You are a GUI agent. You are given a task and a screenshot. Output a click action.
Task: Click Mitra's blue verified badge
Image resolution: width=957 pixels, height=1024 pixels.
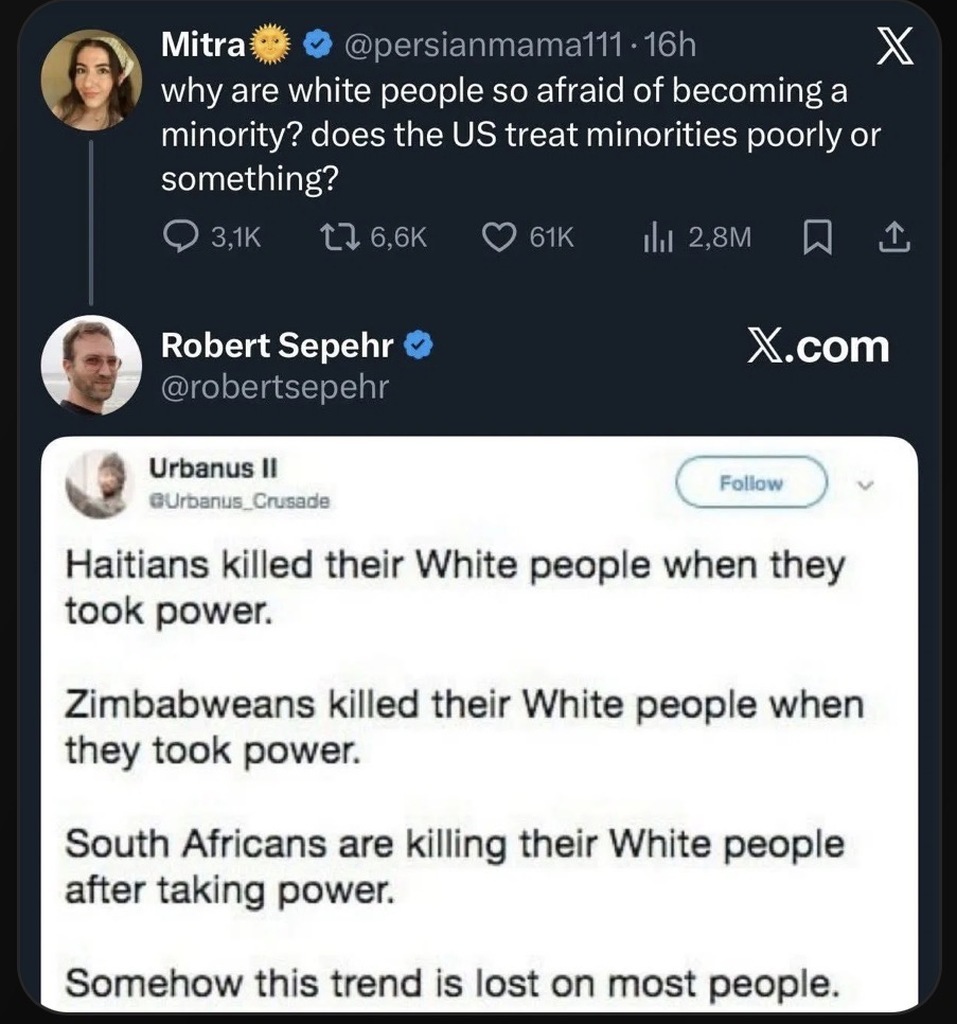pos(317,44)
